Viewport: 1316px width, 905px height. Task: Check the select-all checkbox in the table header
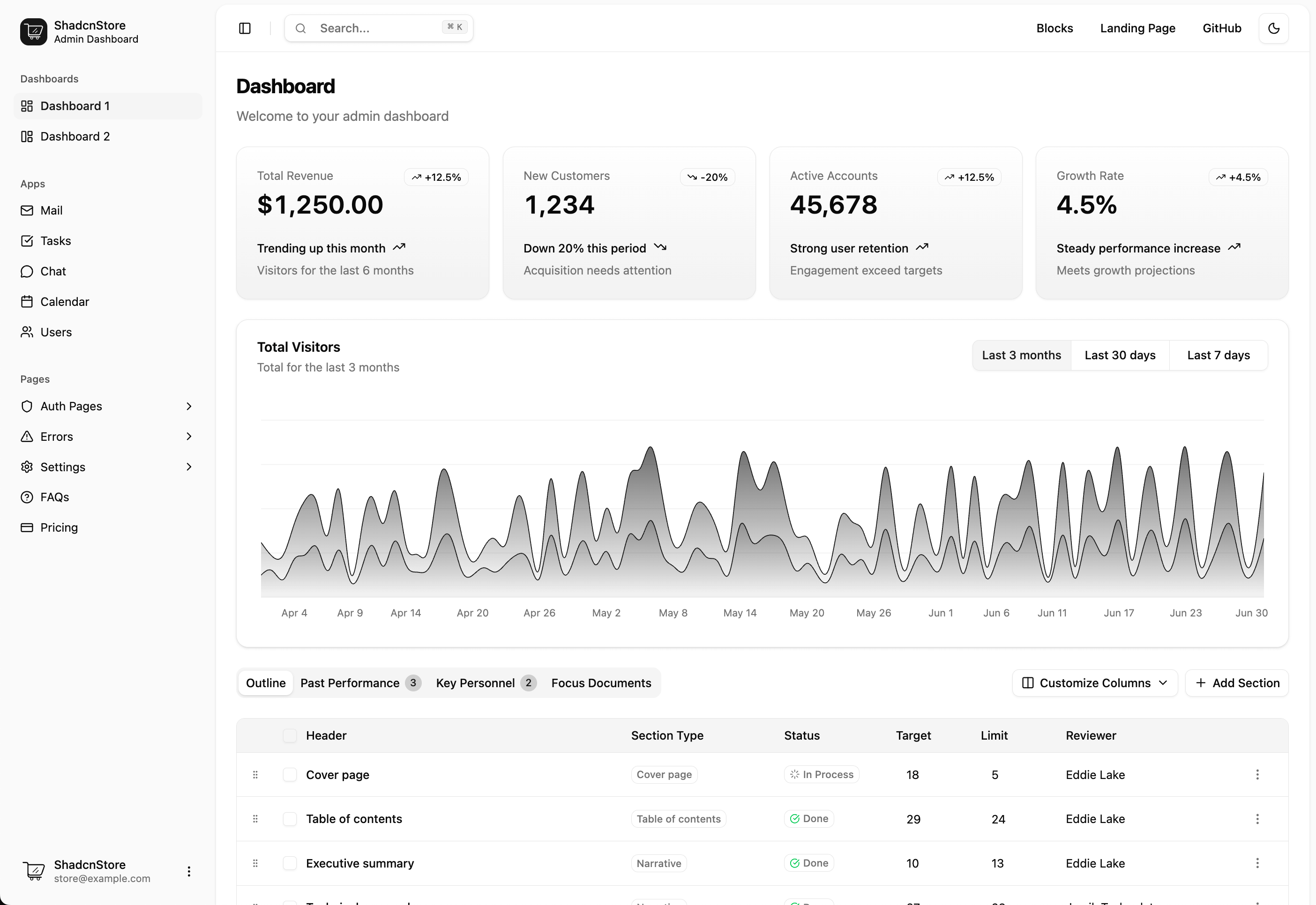click(x=290, y=735)
